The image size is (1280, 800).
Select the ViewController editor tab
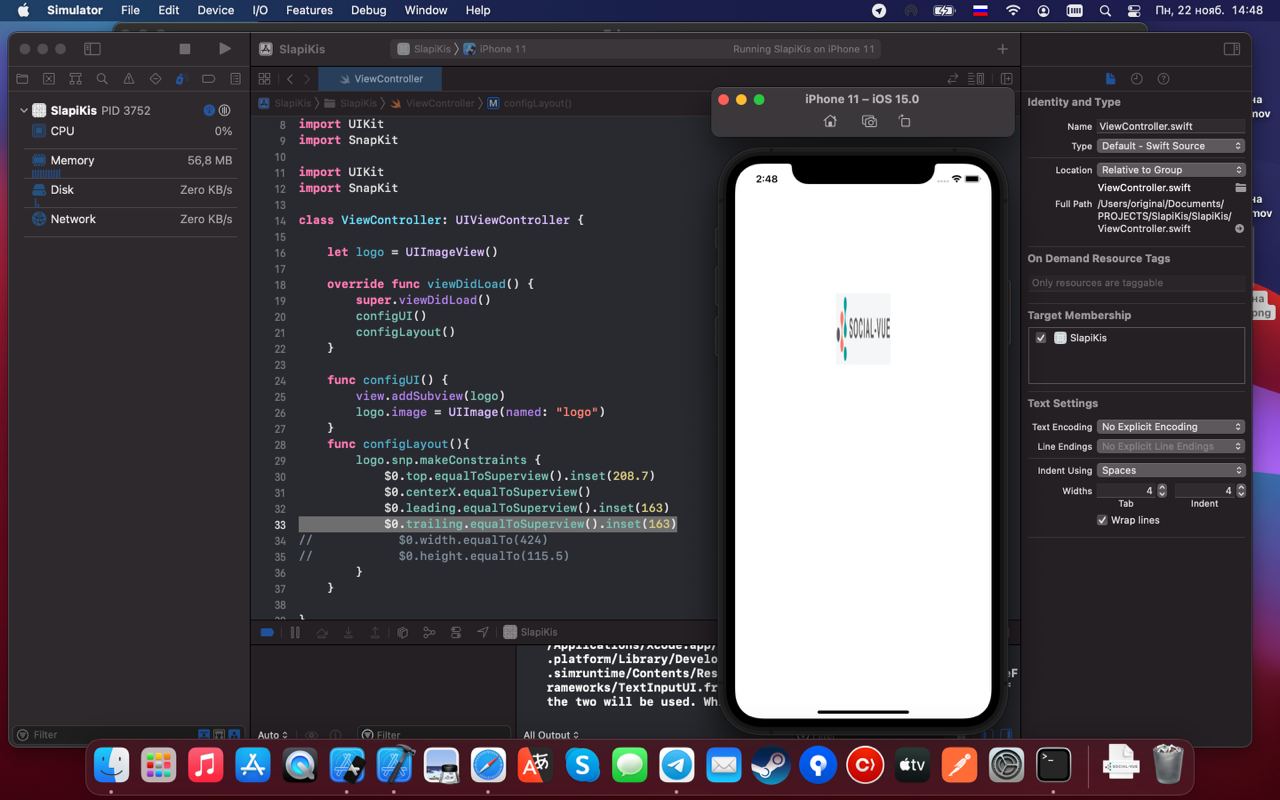pos(380,78)
